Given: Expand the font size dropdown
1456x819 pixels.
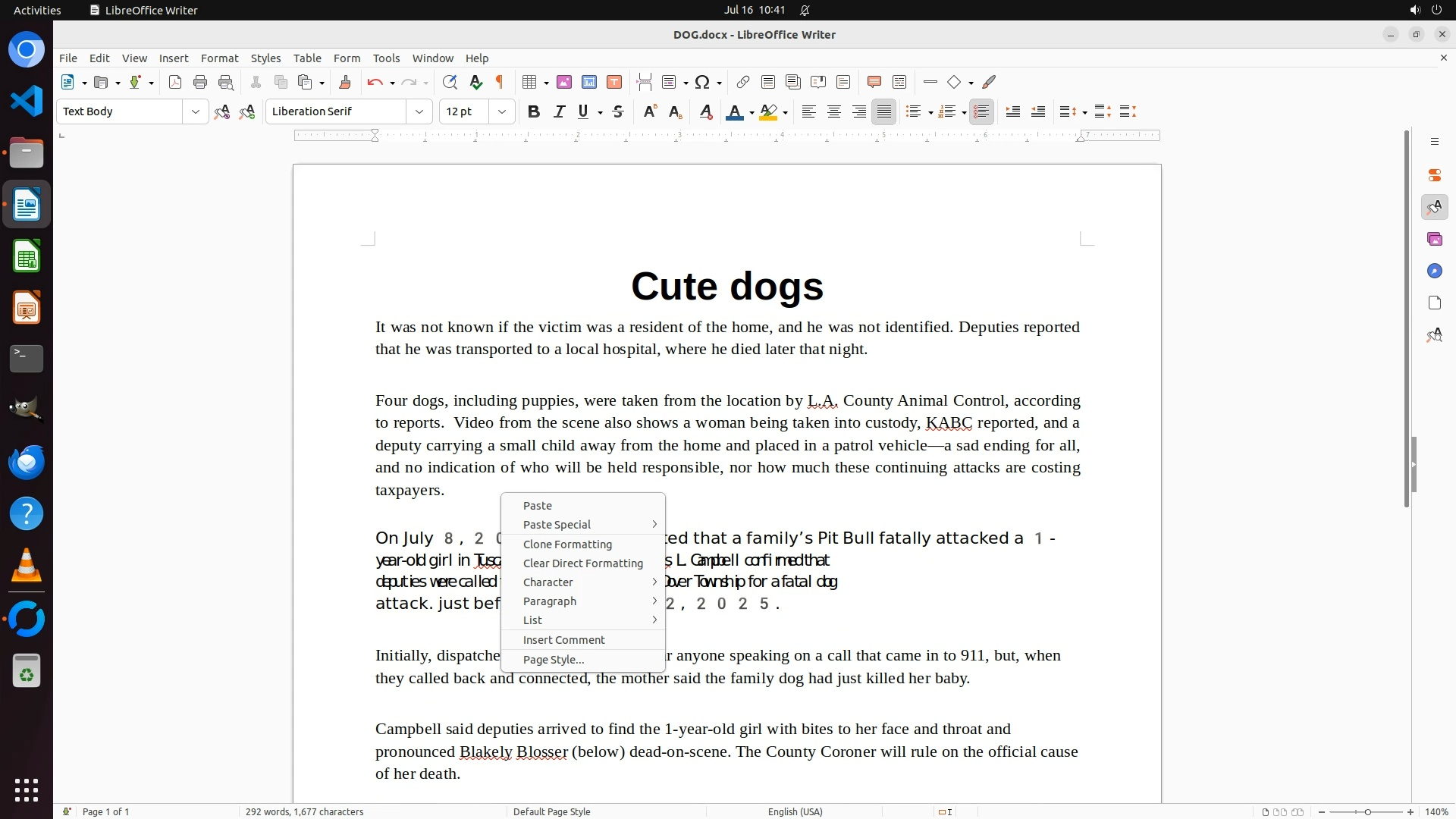Looking at the screenshot, I should pyautogui.click(x=502, y=112).
